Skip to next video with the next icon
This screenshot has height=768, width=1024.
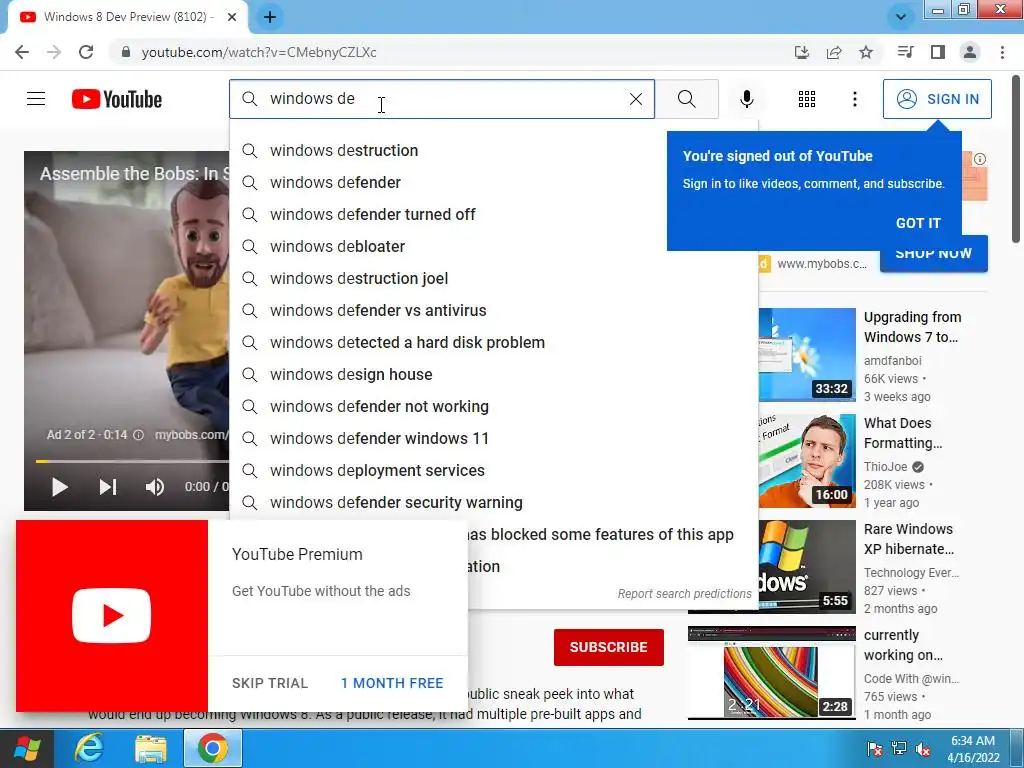point(108,487)
